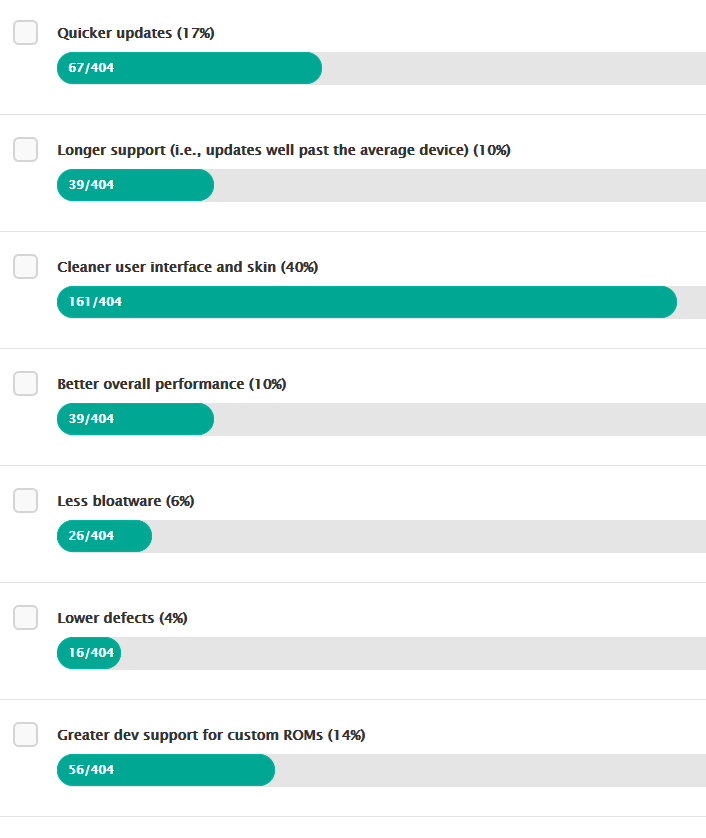Viewport: 706px width, 838px height.
Task: Click the Better overall performance label
Action: tap(171, 384)
